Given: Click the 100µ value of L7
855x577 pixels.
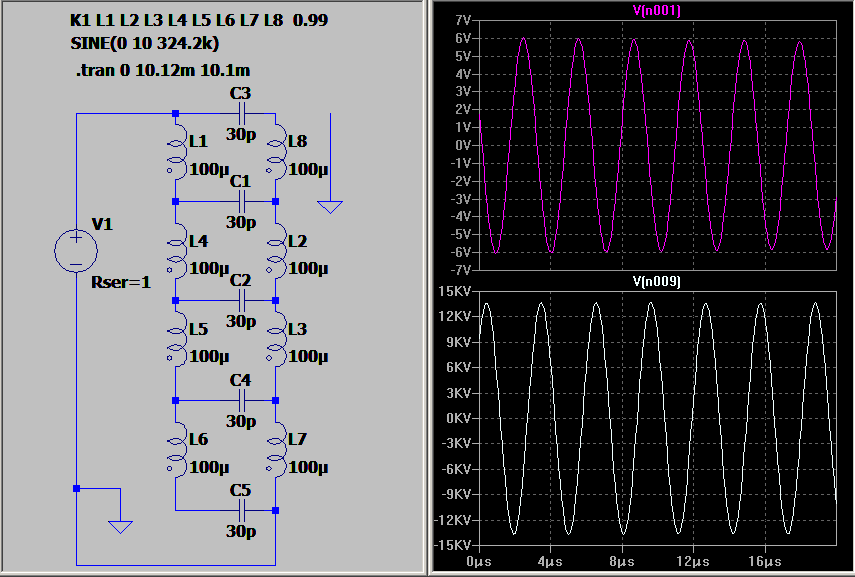Looking at the screenshot, I should [308, 467].
